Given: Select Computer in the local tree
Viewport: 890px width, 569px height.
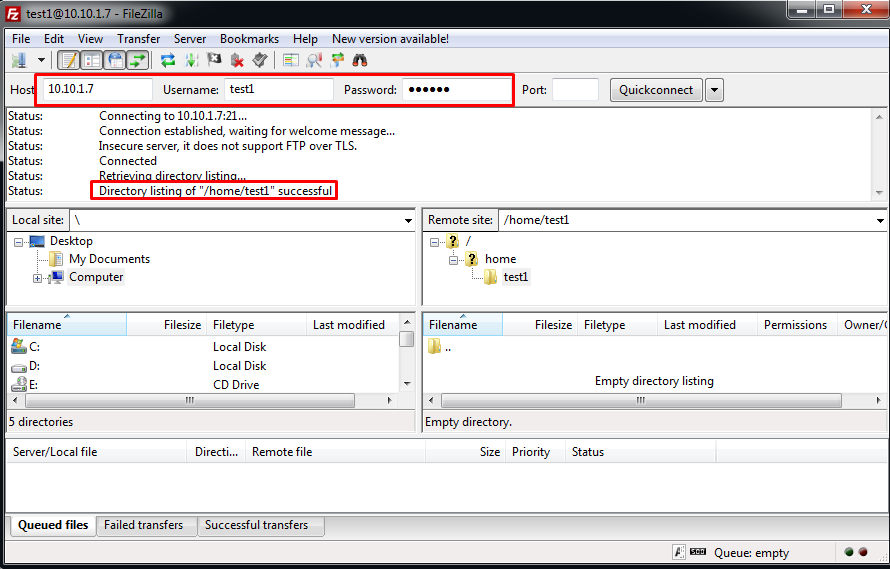Looking at the screenshot, I should tap(96, 277).
